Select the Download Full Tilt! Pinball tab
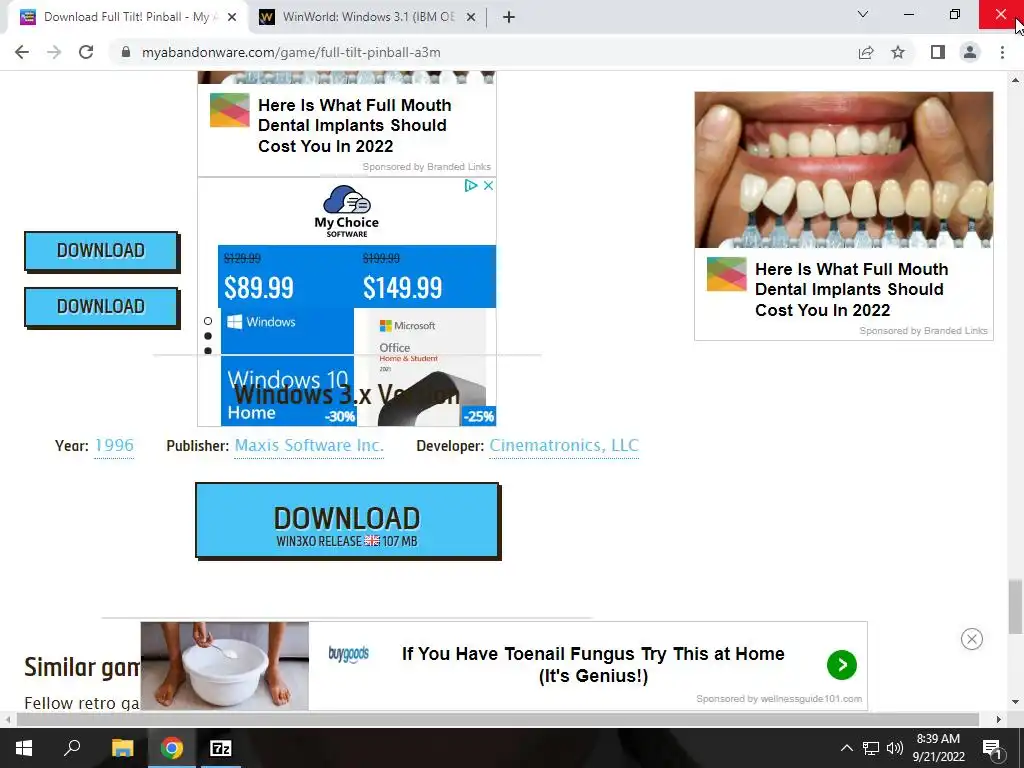 click(x=128, y=17)
